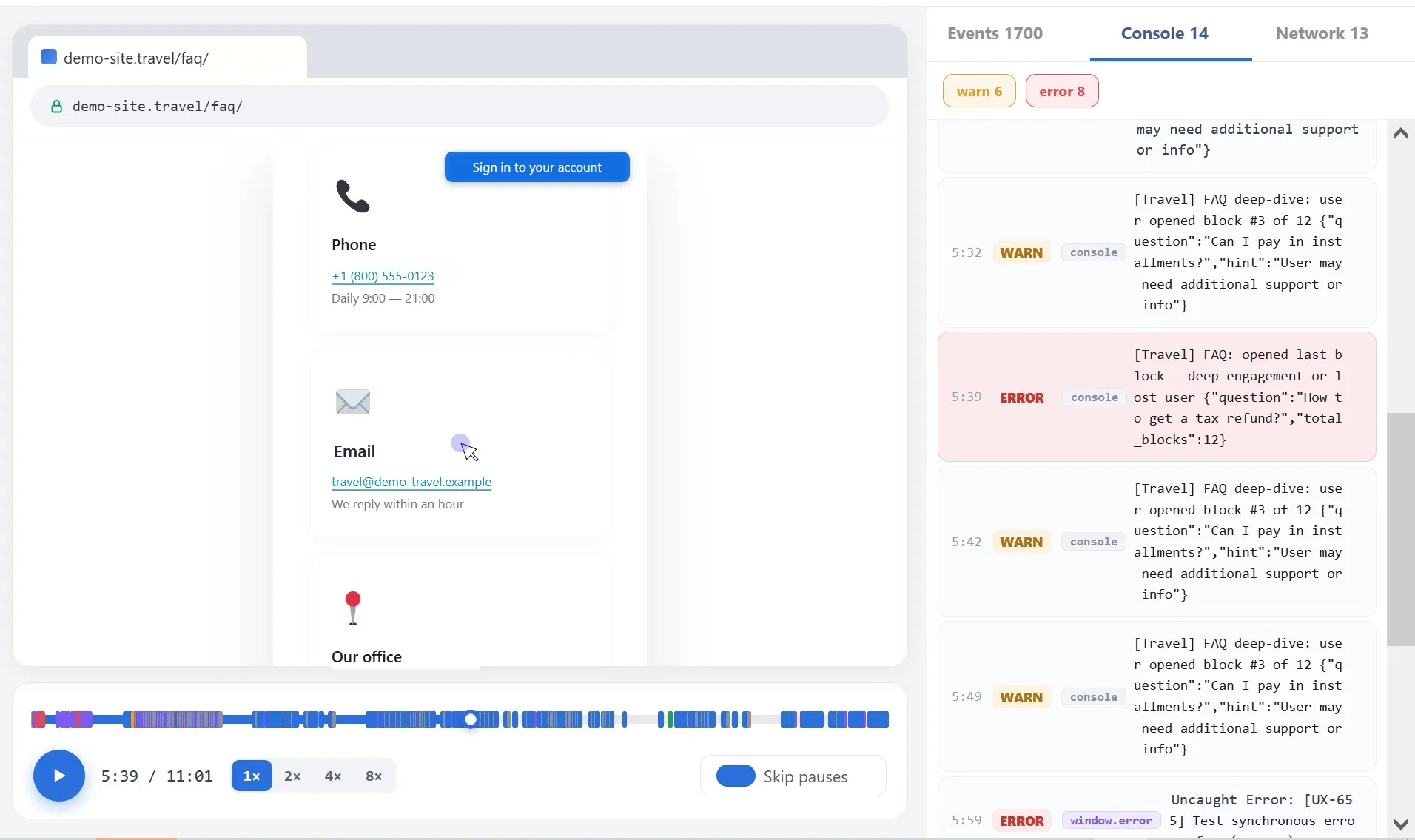Click Sign in to your account button
This screenshot has width=1415, height=840.
click(x=537, y=167)
